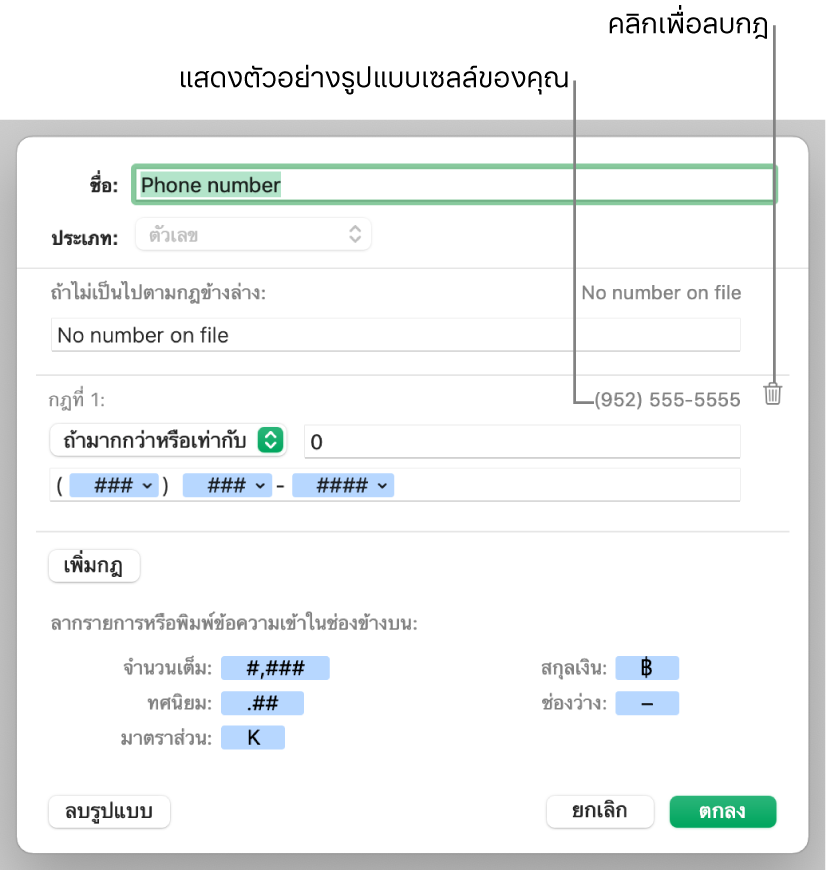Open the ประเภท type dropdown
827x870 pixels.
click(255, 235)
